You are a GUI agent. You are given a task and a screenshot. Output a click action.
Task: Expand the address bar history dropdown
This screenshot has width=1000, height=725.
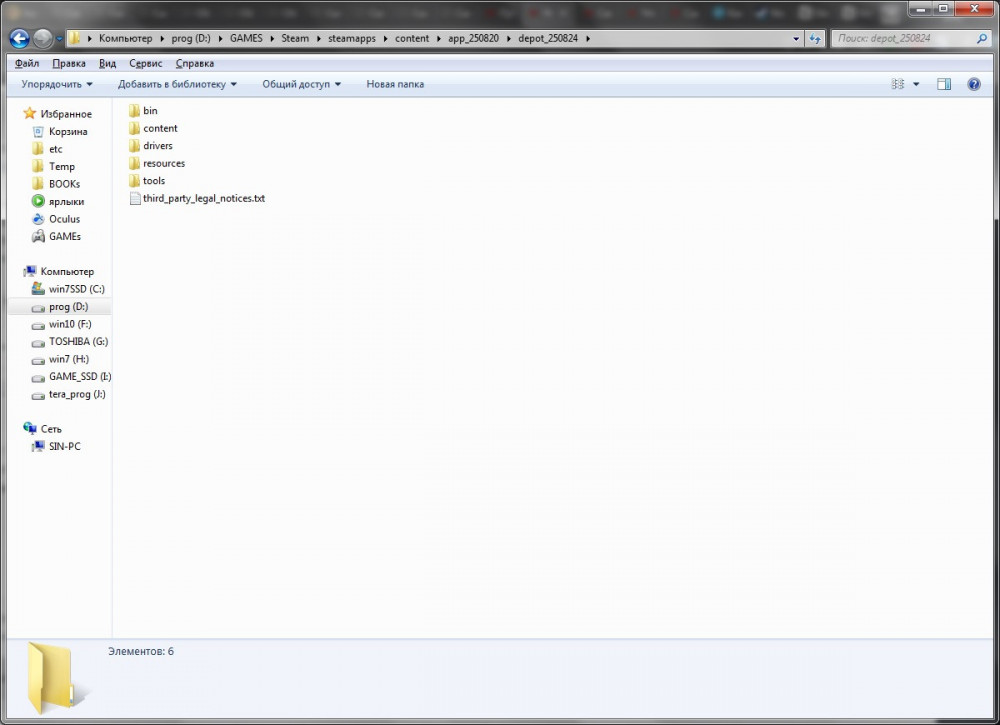coord(796,39)
